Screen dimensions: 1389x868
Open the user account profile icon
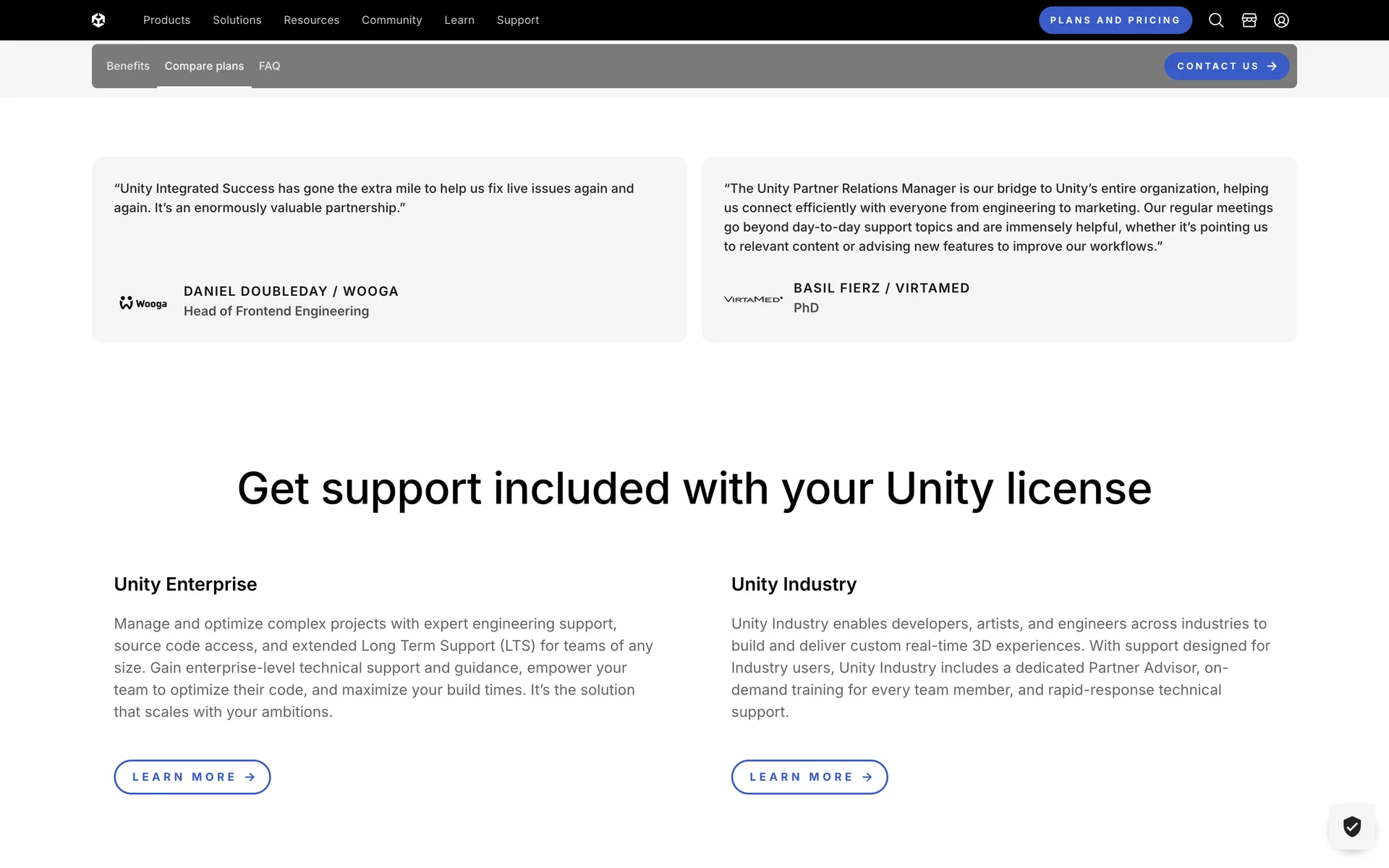coord(1281,20)
